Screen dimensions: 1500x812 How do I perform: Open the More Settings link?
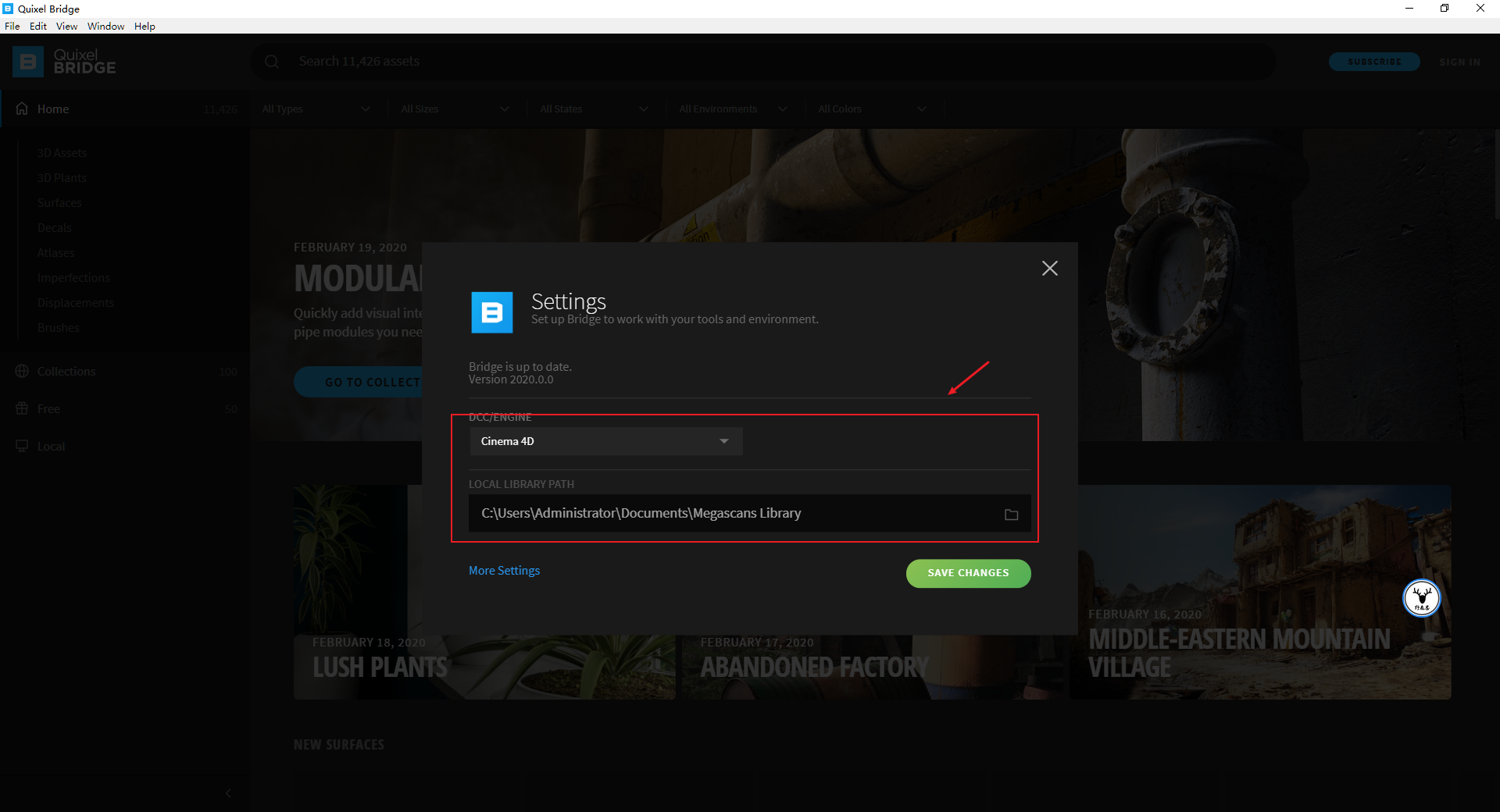click(505, 571)
